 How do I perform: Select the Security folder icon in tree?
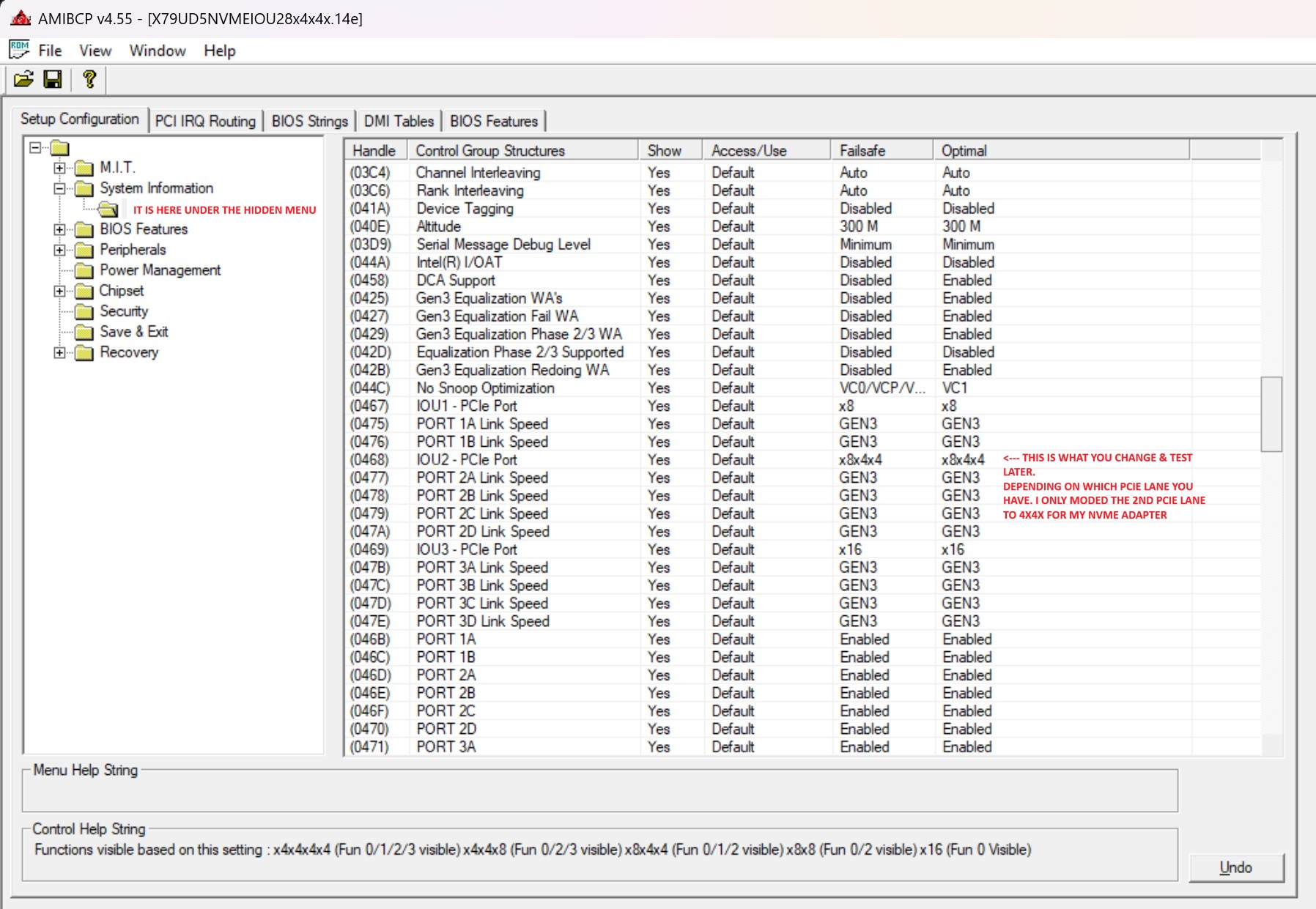(84, 312)
